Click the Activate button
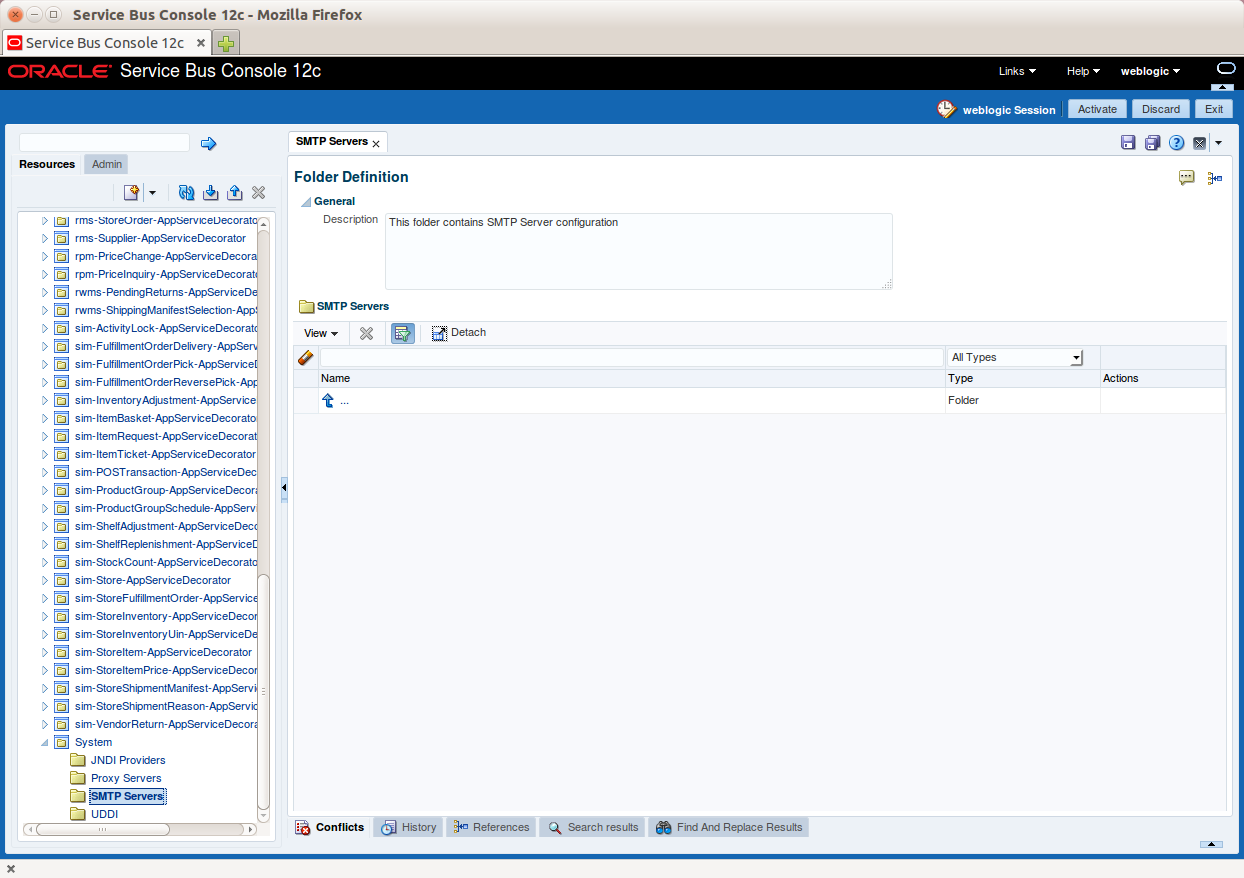Screen dimensions: 1244x878 click(1097, 109)
